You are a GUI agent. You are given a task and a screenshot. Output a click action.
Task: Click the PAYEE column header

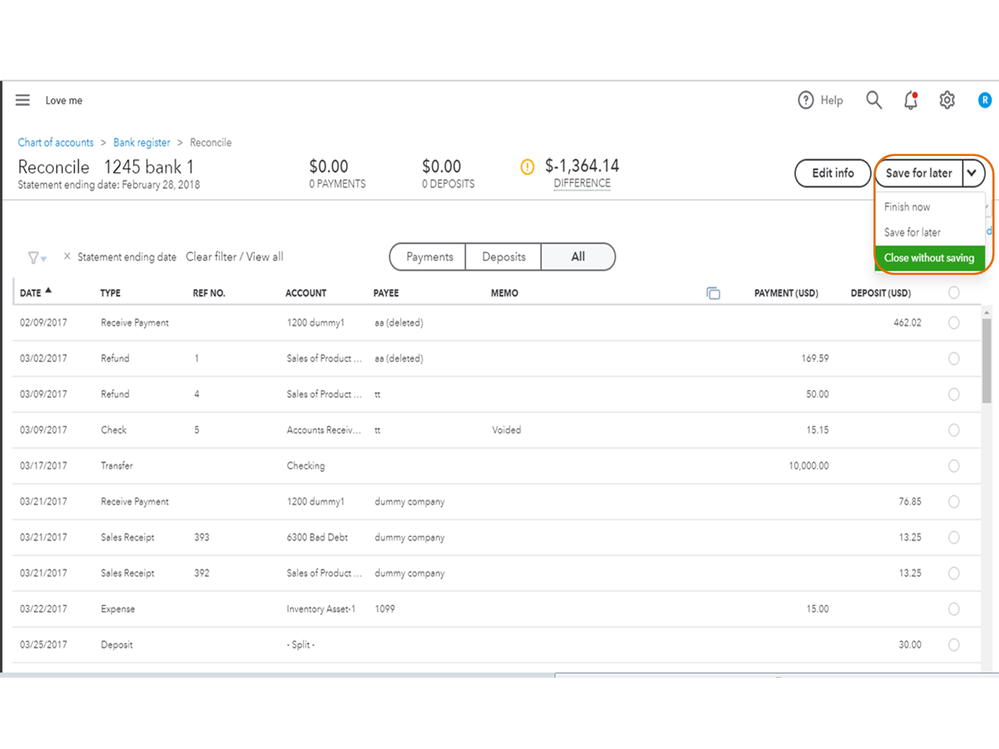coord(386,293)
